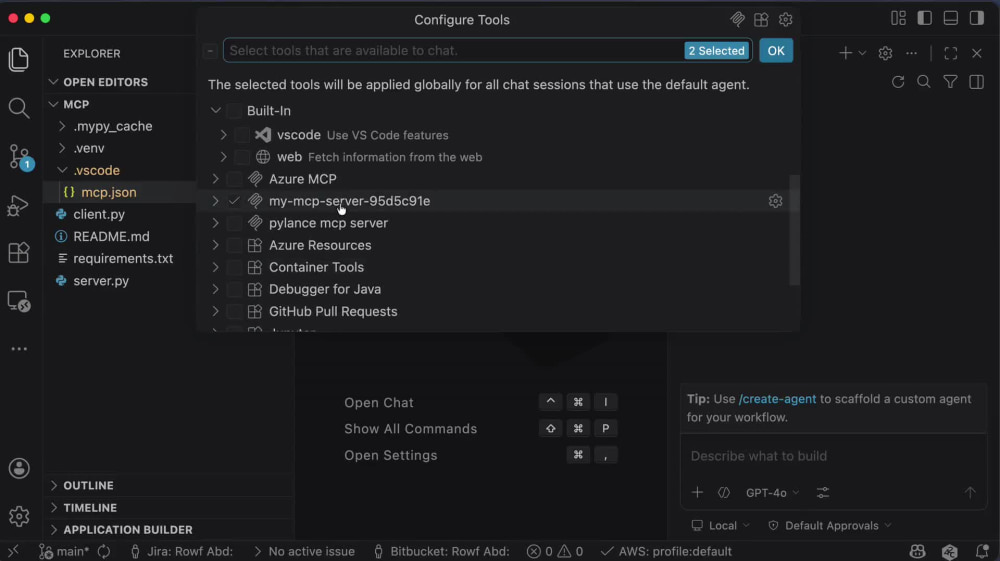Expand the vscode tool row
The height and width of the screenshot is (561, 1000).
point(223,135)
